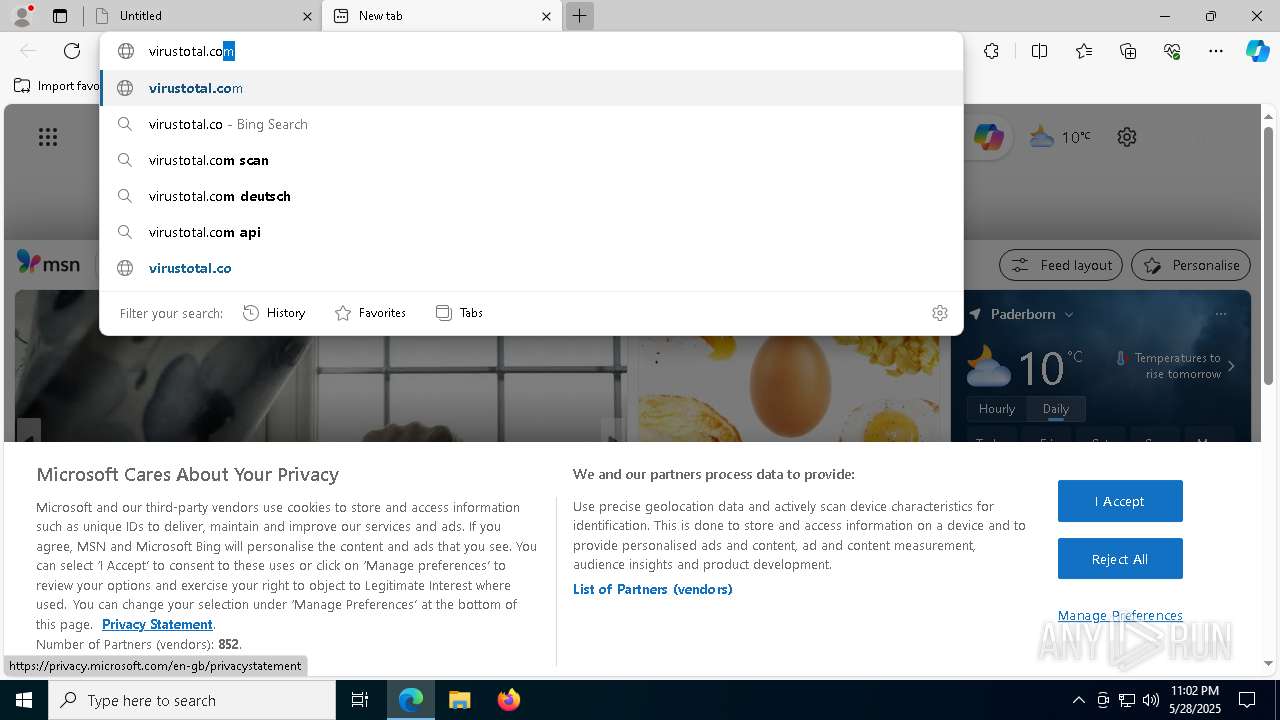Click the refresh page icon
This screenshot has height=720, width=1280.
pos(72,51)
